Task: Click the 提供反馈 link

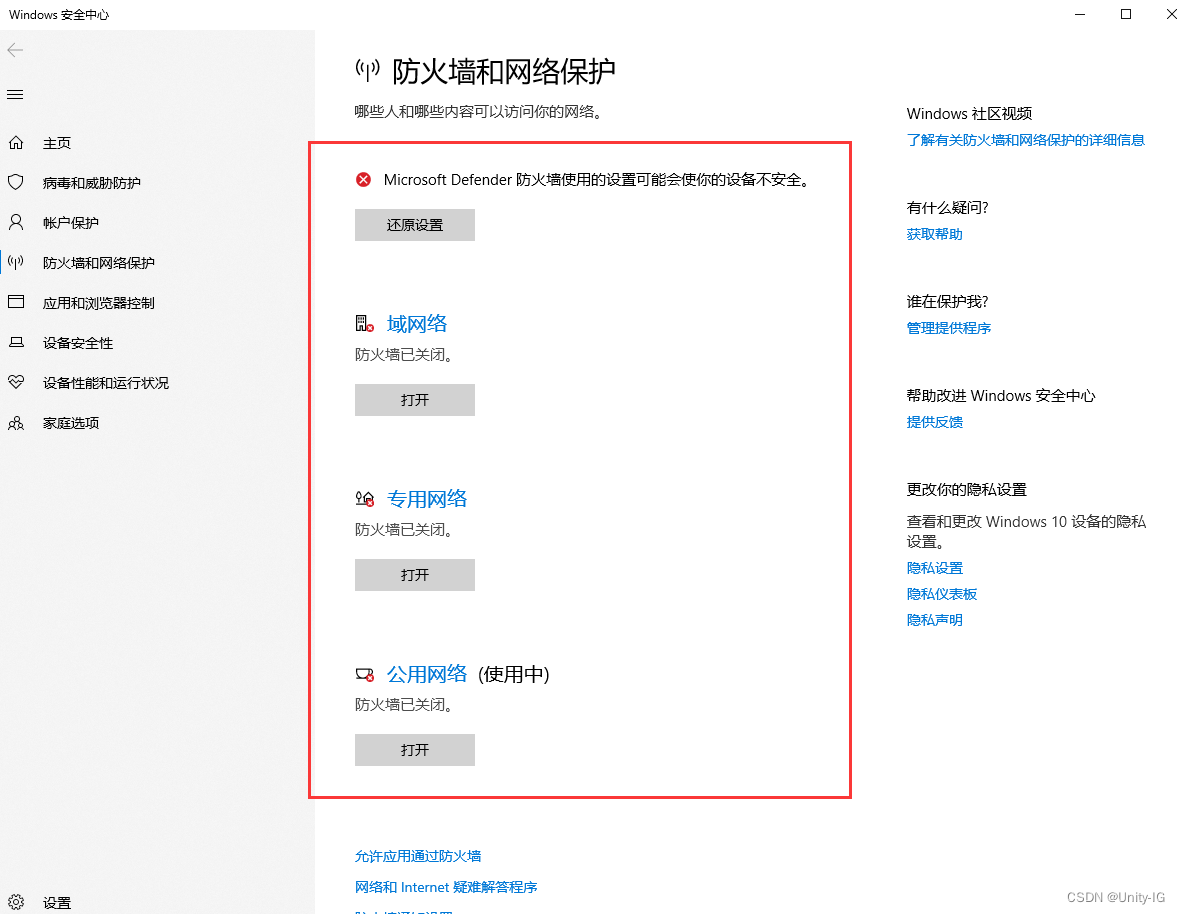Action: 935,422
